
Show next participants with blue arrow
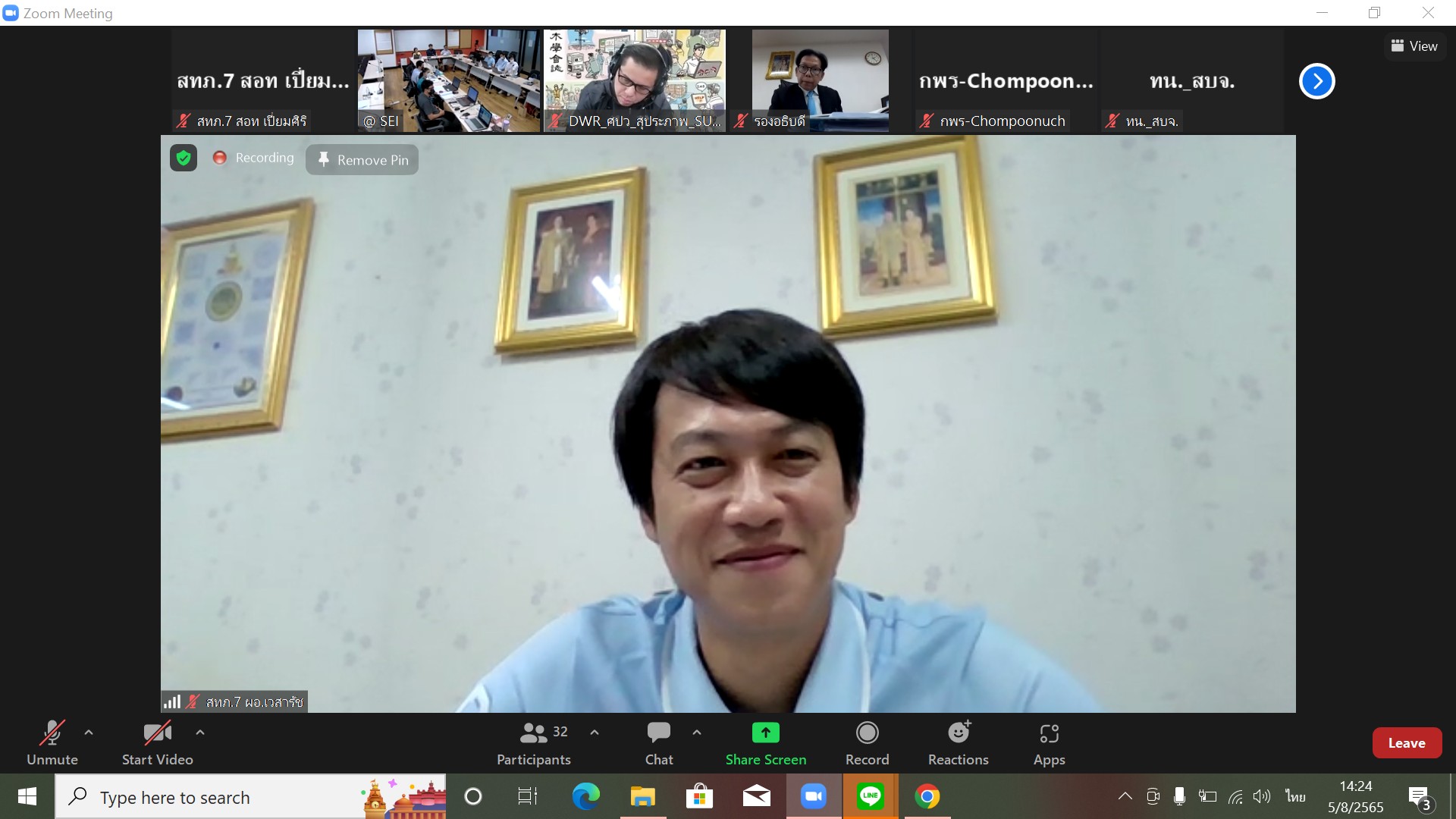1317,81
